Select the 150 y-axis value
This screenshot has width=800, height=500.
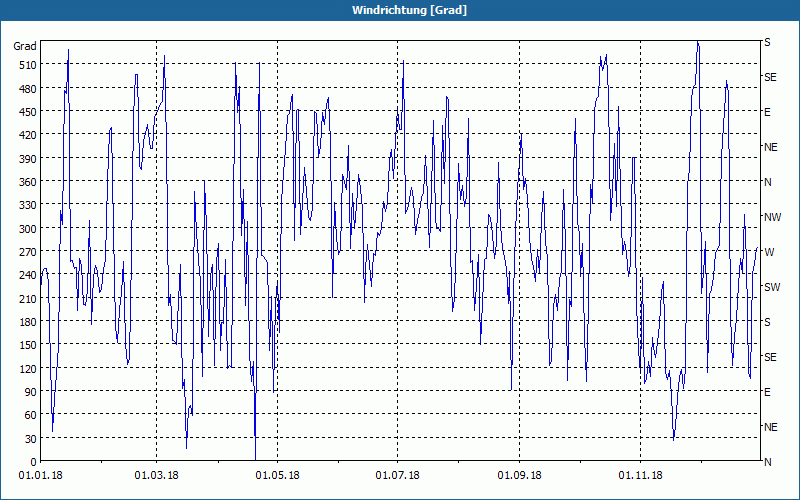[x=28, y=345]
